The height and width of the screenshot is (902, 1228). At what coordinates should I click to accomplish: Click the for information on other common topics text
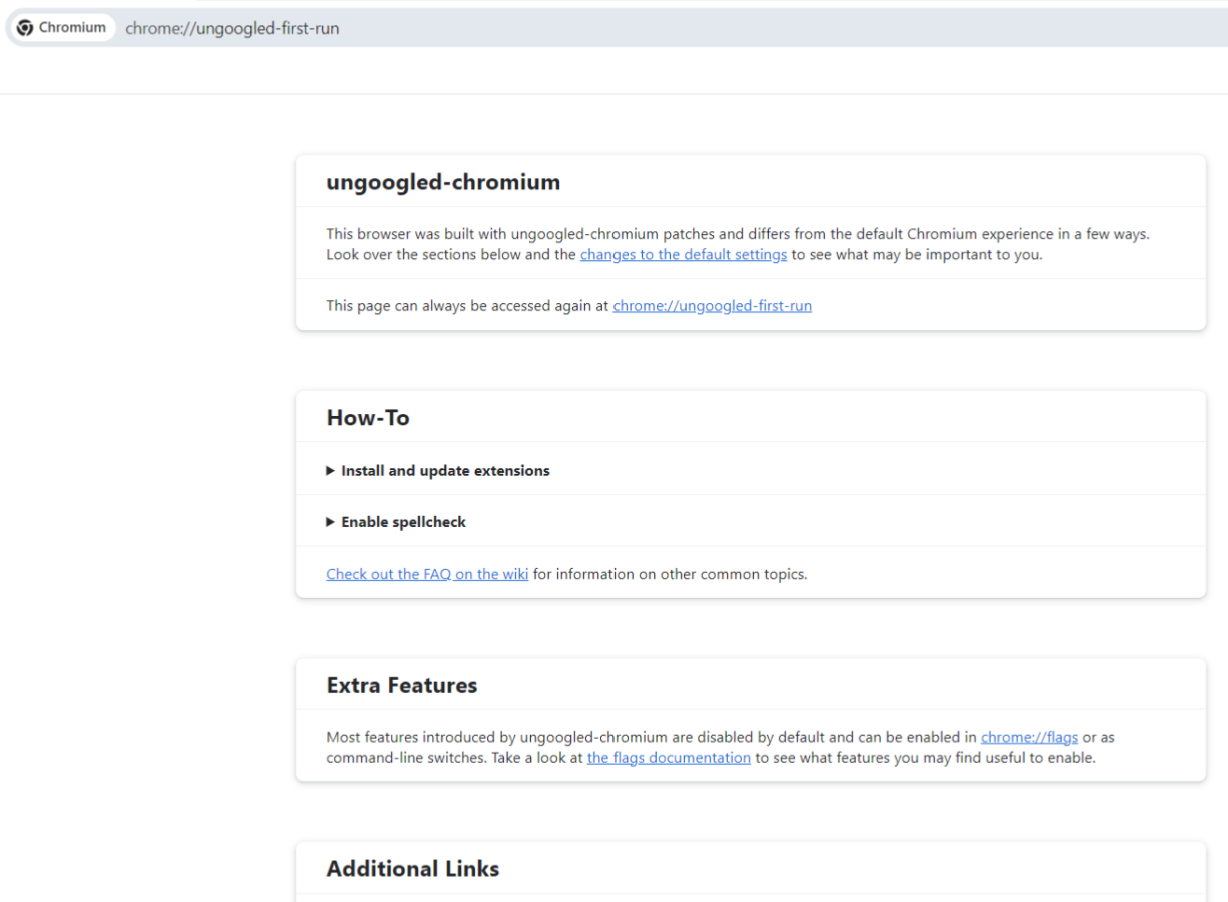point(670,574)
